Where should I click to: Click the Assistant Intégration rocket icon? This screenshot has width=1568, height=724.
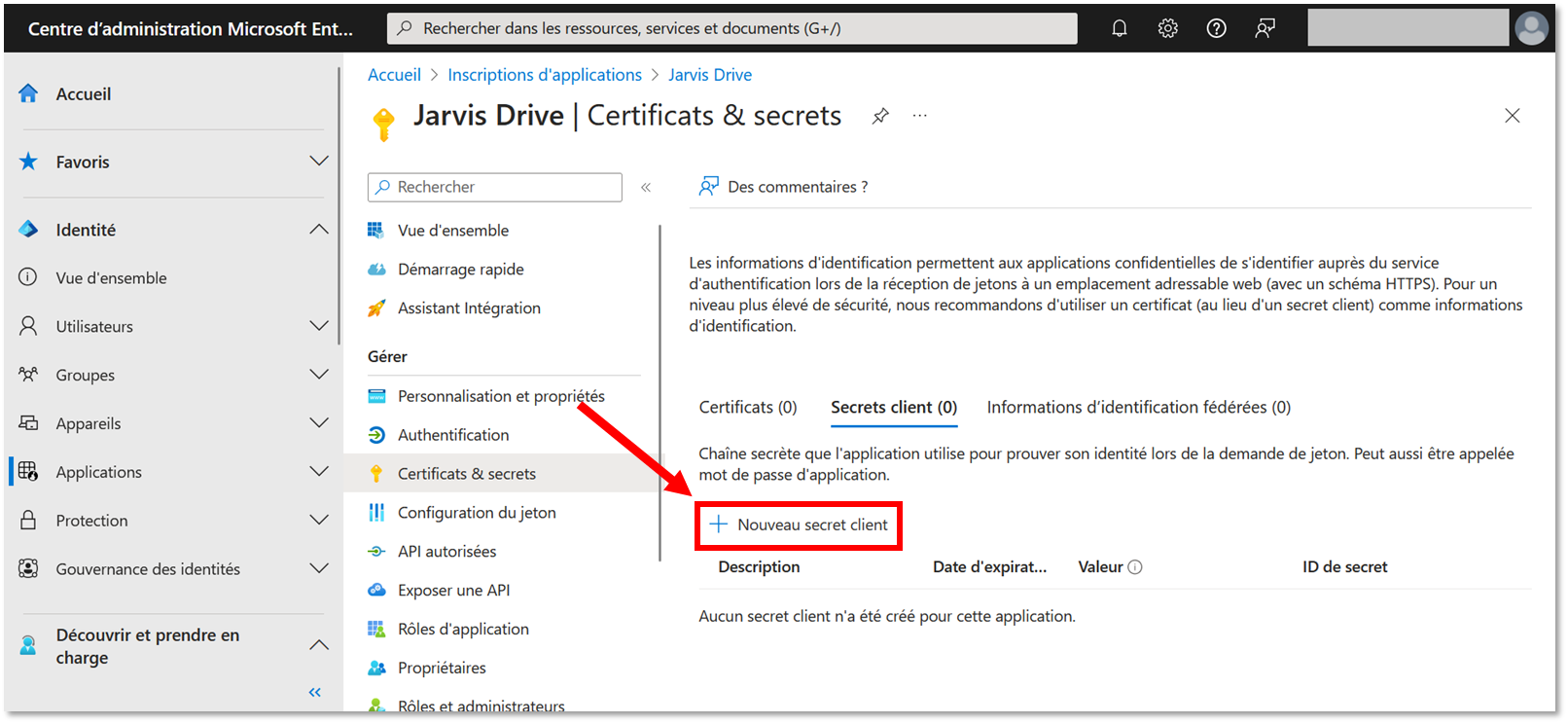click(376, 308)
